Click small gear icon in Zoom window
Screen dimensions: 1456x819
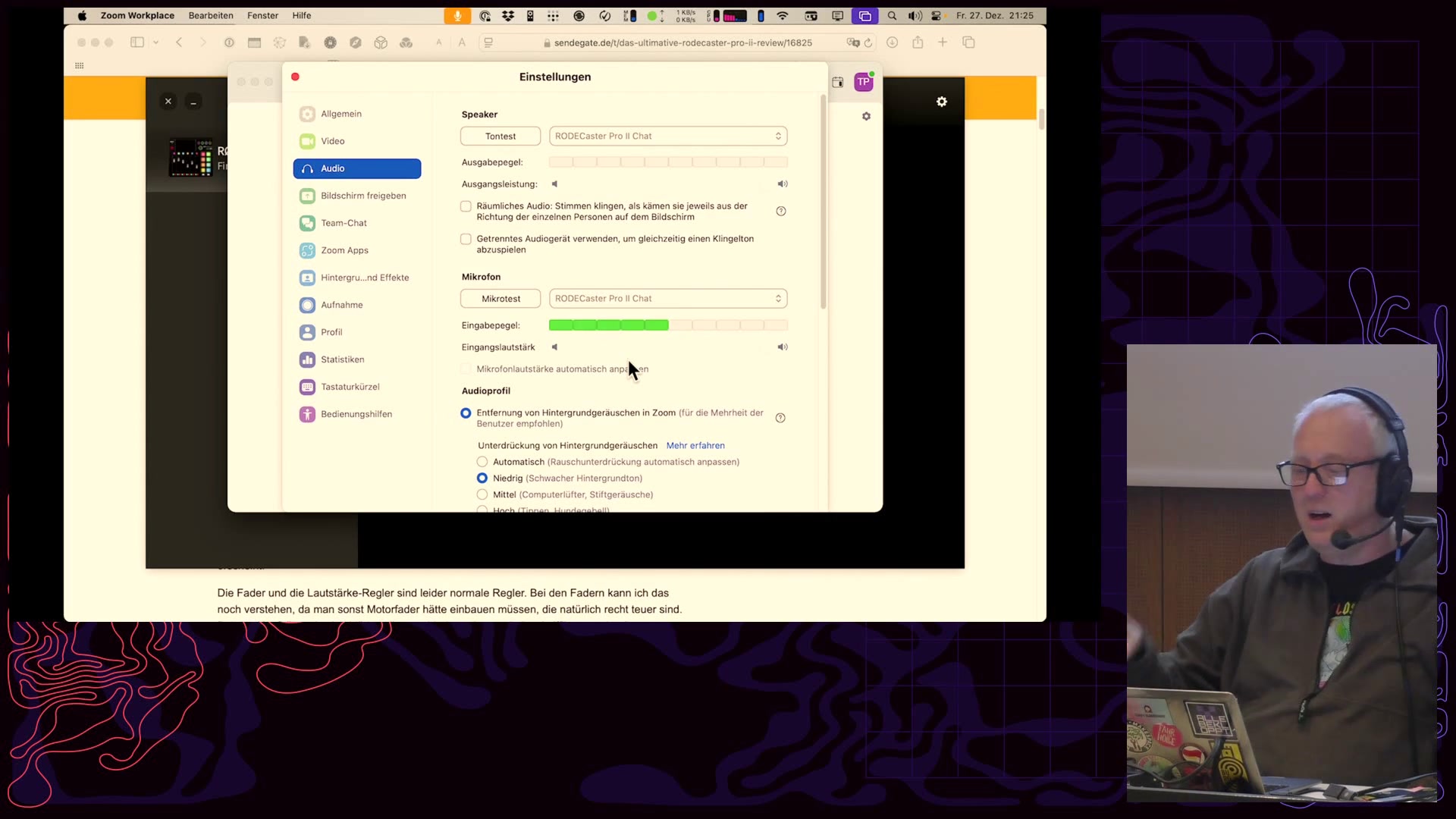[x=866, y=117]
